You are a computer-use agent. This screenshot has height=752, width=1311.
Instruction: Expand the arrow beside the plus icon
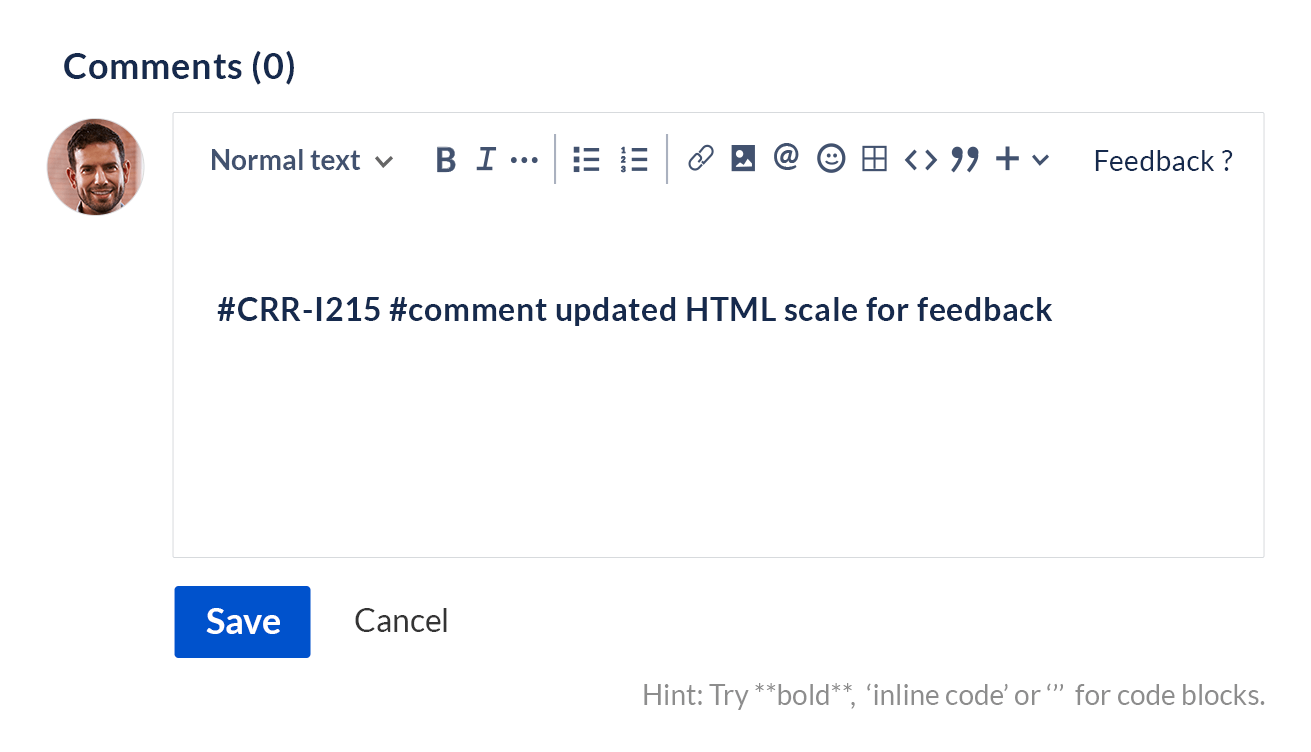coord(1040,160)
